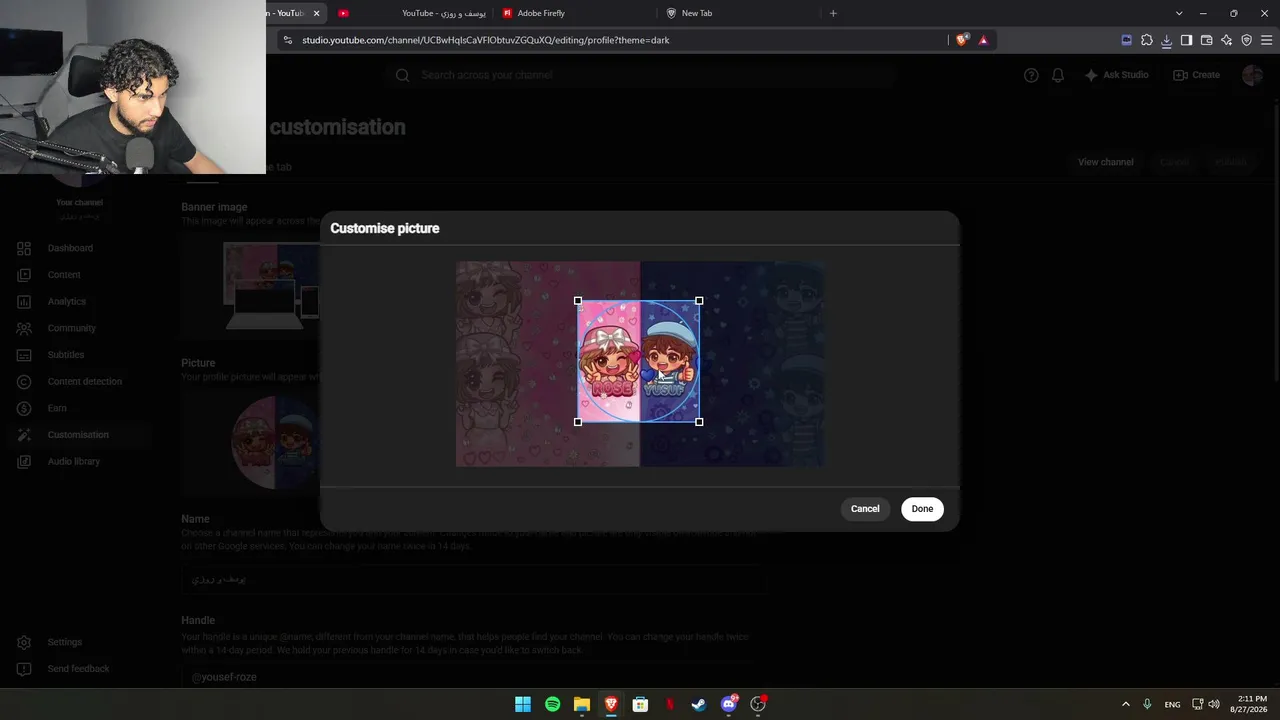The width and height of the screenshot is (1280, 720).
Task: Toggle the browser sidebar panel
Action: click(1186, 40)
